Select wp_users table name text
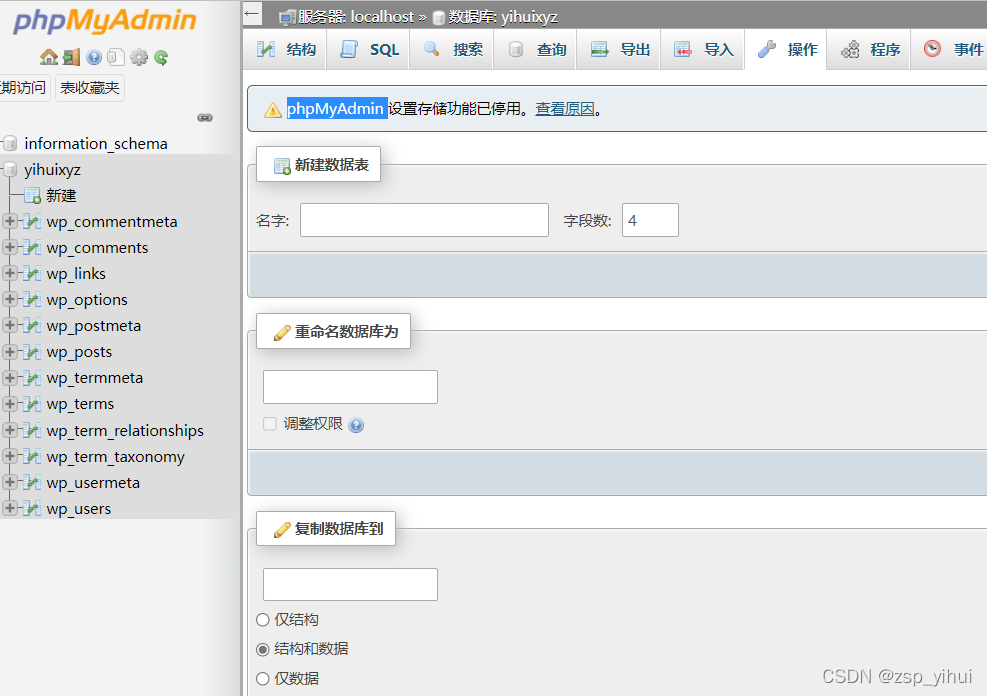 (x=79, y=509)
